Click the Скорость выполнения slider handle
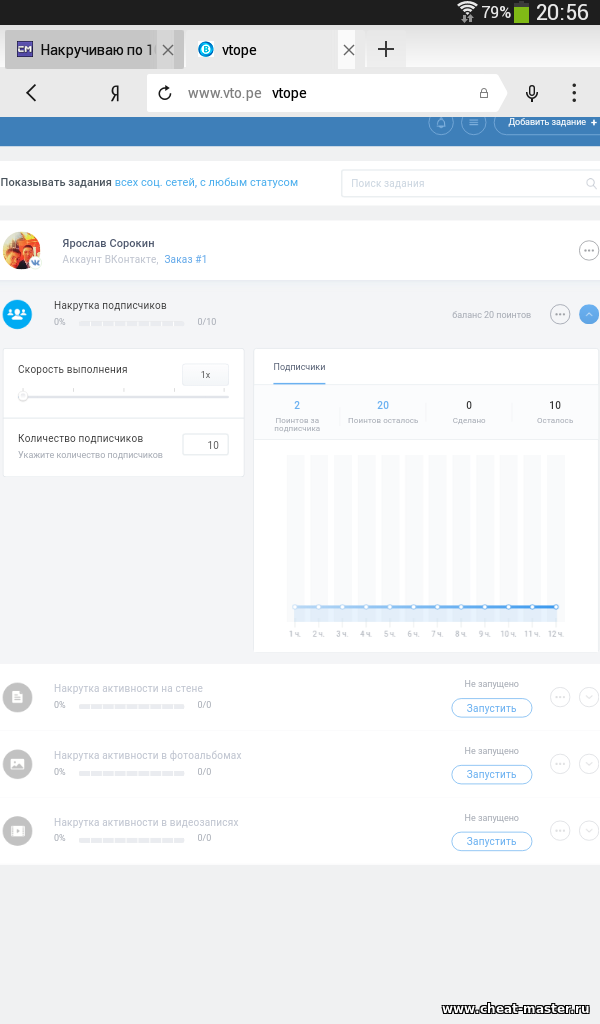600x1024 pixels. click(x=23, y=396)
